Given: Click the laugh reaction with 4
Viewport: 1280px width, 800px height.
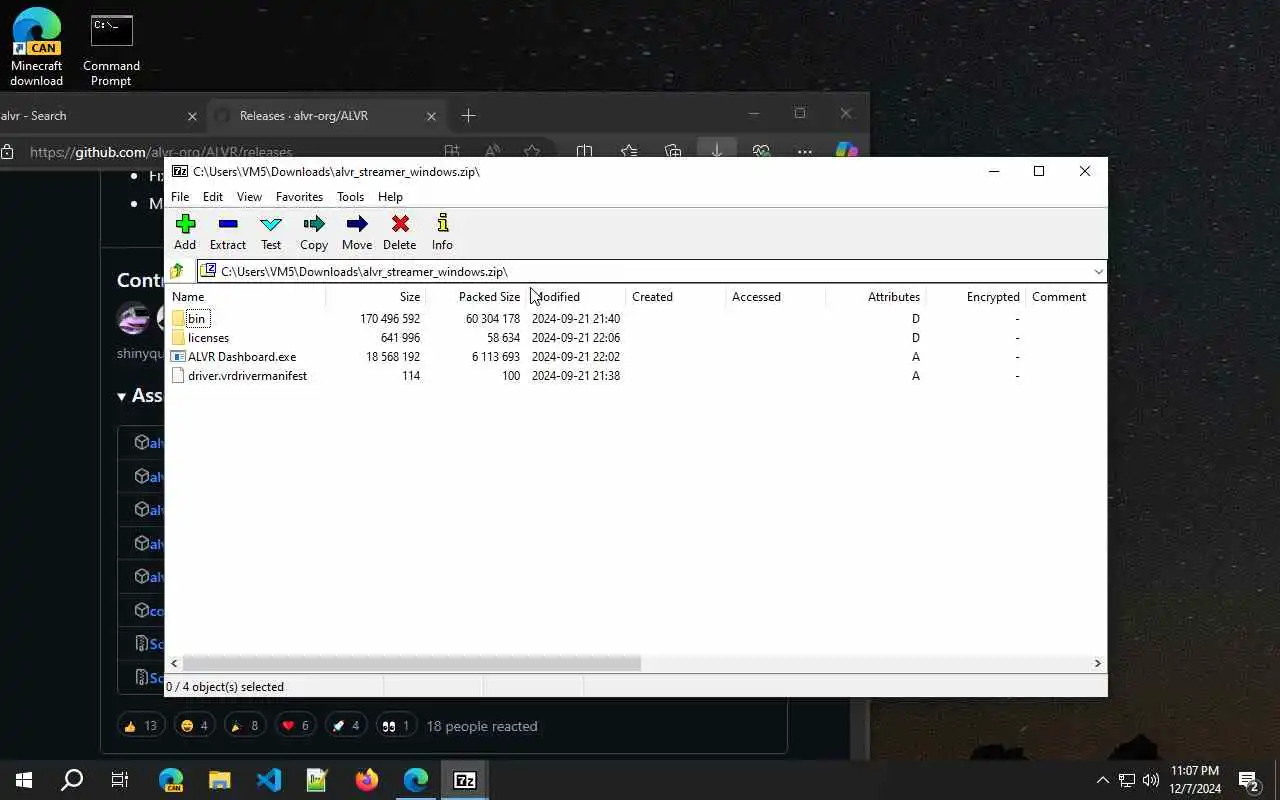Looking at the screenshot, I should point(194,726).
